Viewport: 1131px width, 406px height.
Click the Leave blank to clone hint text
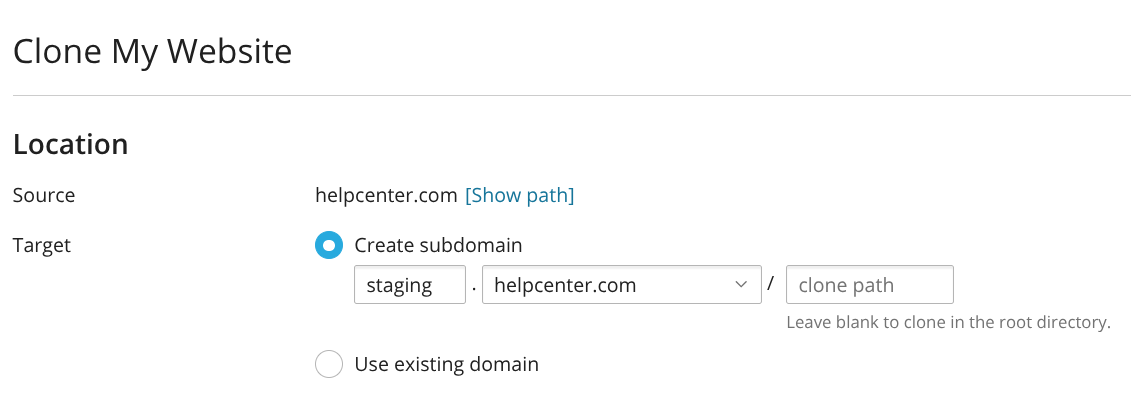(x=948, y=322)
